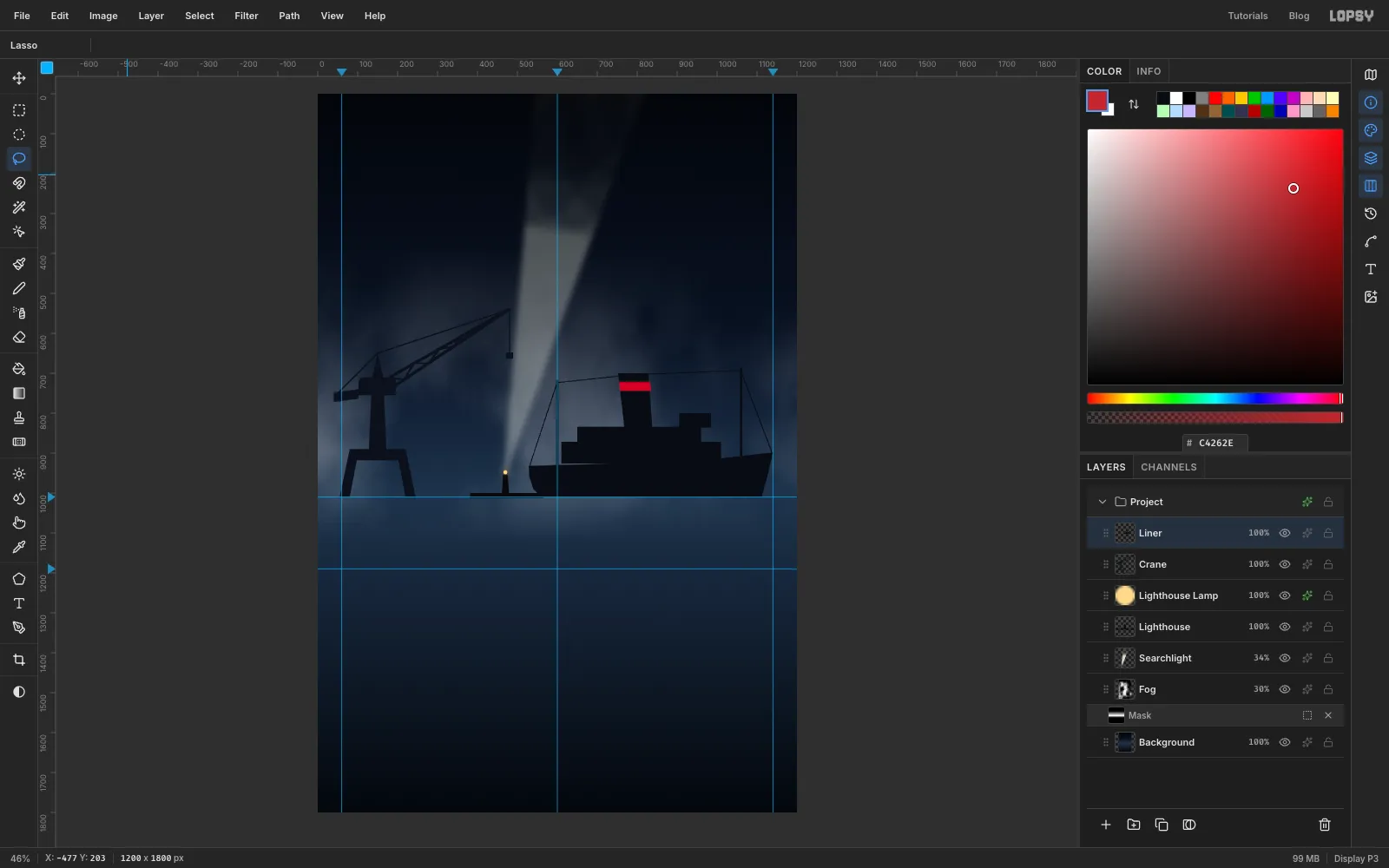Hide the Liner layer
This screenshot has height=868, width=1389.
[1285, 533]
